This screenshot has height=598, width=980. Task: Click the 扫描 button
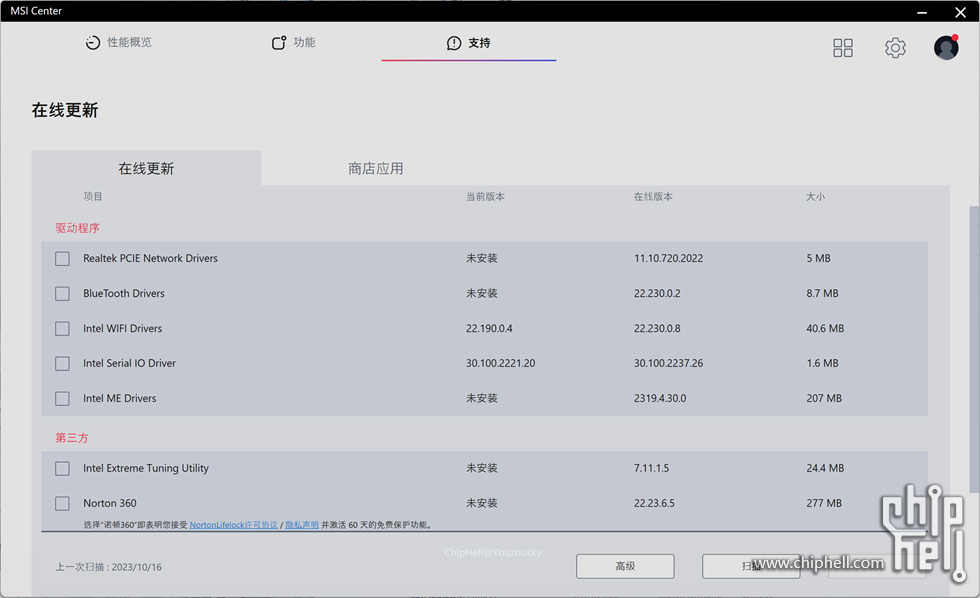point(751,566)
